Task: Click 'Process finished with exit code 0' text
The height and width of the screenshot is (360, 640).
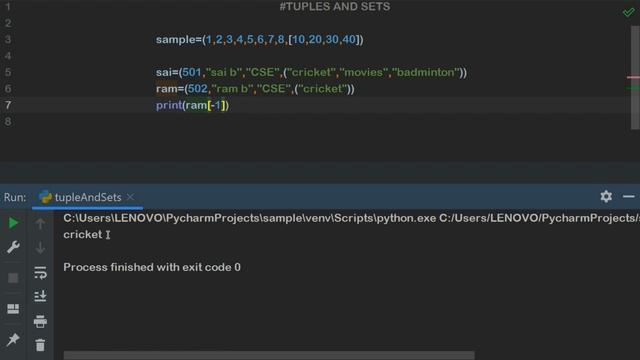Action: click(x=152, y=267)
